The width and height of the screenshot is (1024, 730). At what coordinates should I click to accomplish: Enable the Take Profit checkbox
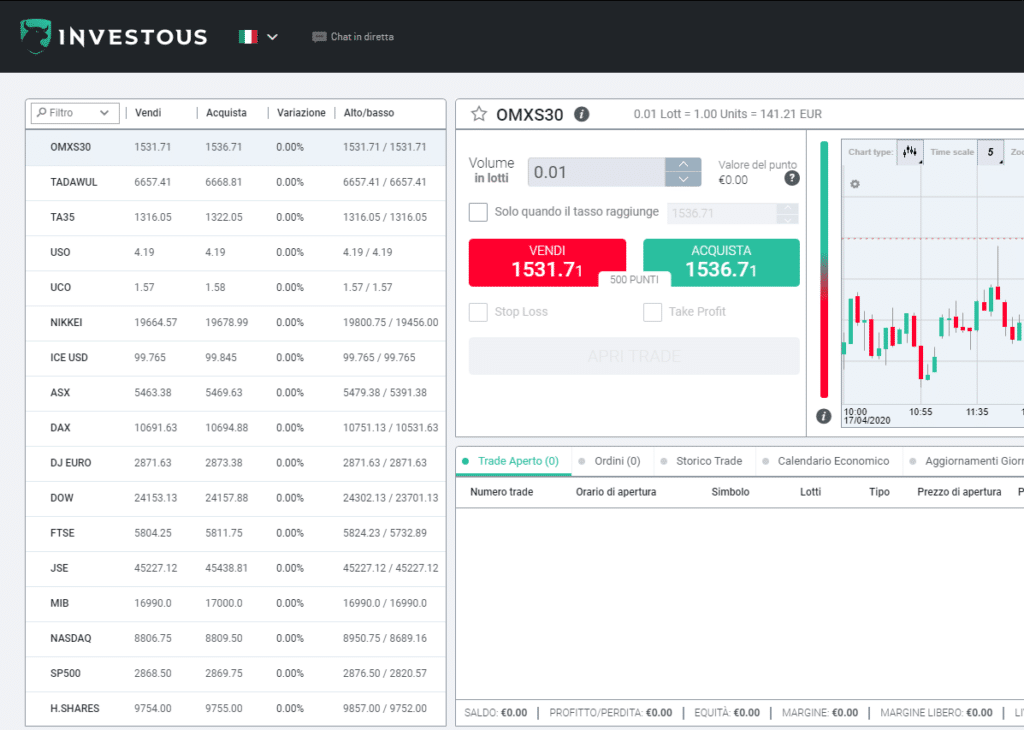point(652,312)
